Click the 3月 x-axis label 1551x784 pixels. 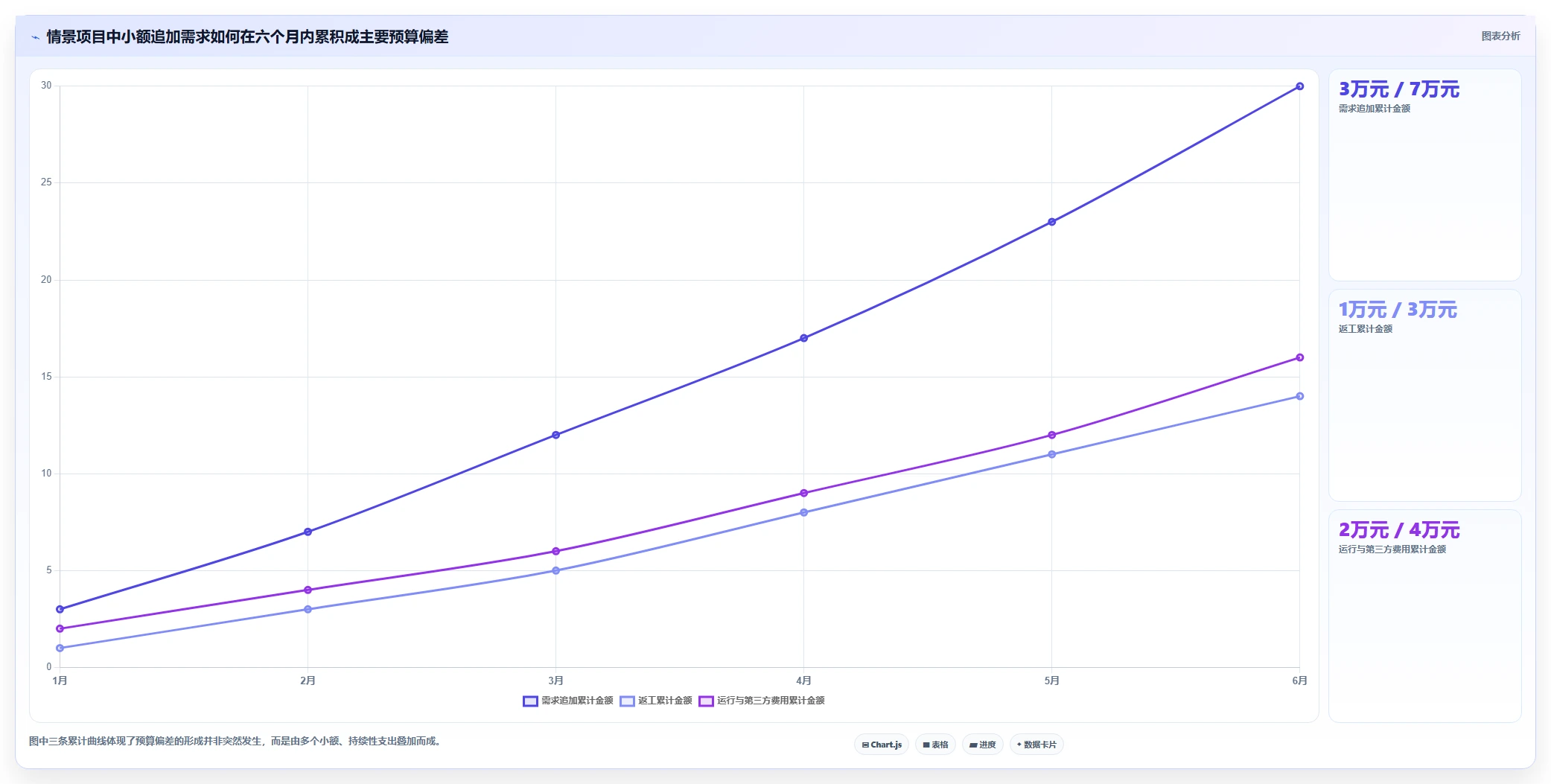(555, 681)
